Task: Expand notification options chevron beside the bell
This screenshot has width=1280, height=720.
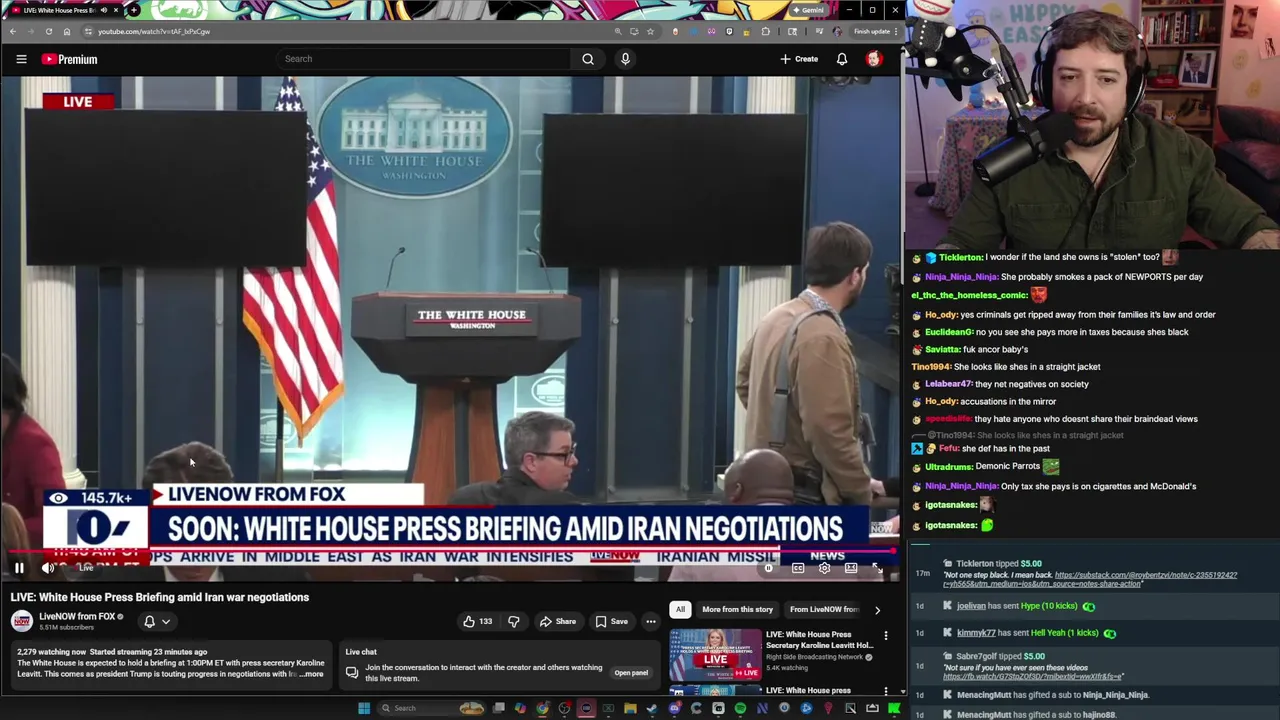Action: 166,621
